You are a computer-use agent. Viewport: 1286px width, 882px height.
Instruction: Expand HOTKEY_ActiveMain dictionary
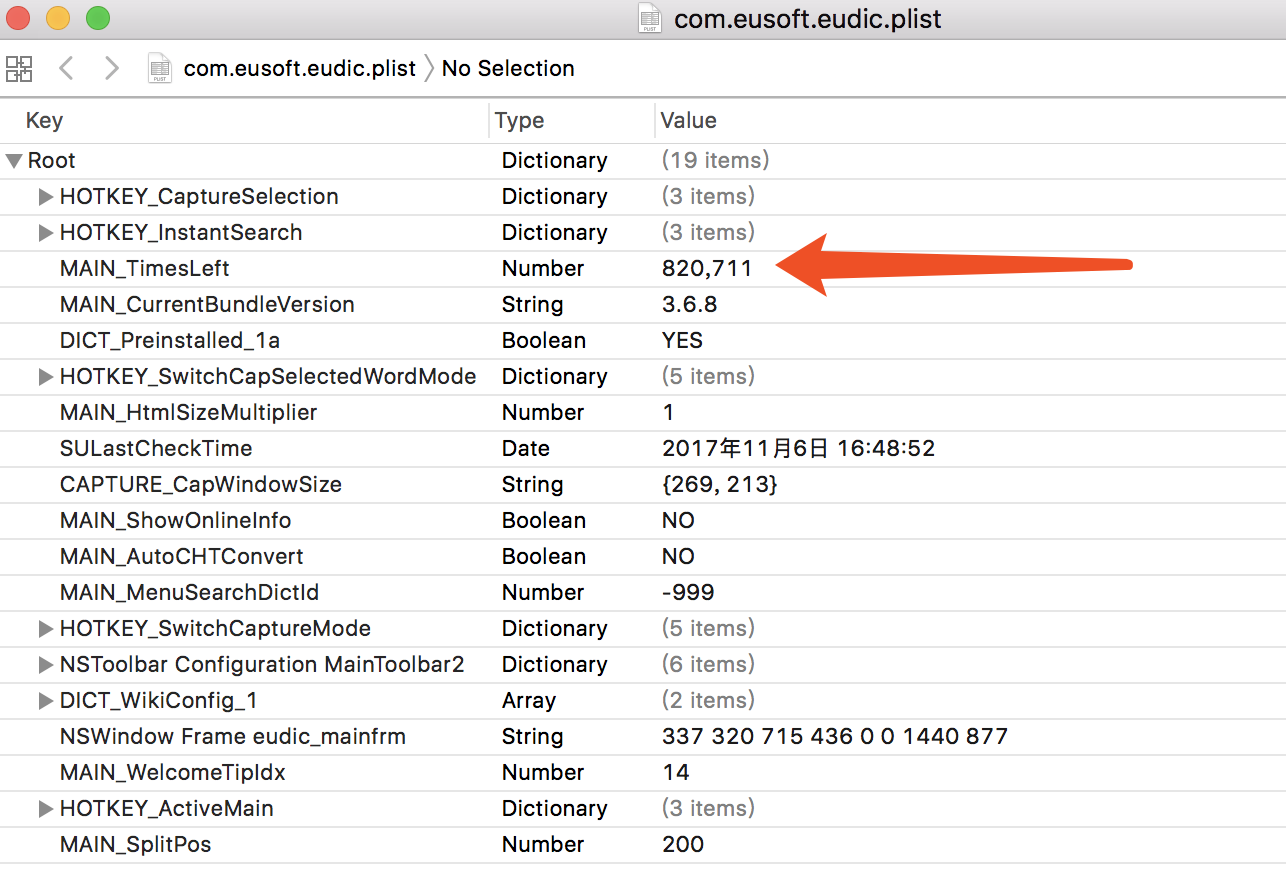[45, 809]
